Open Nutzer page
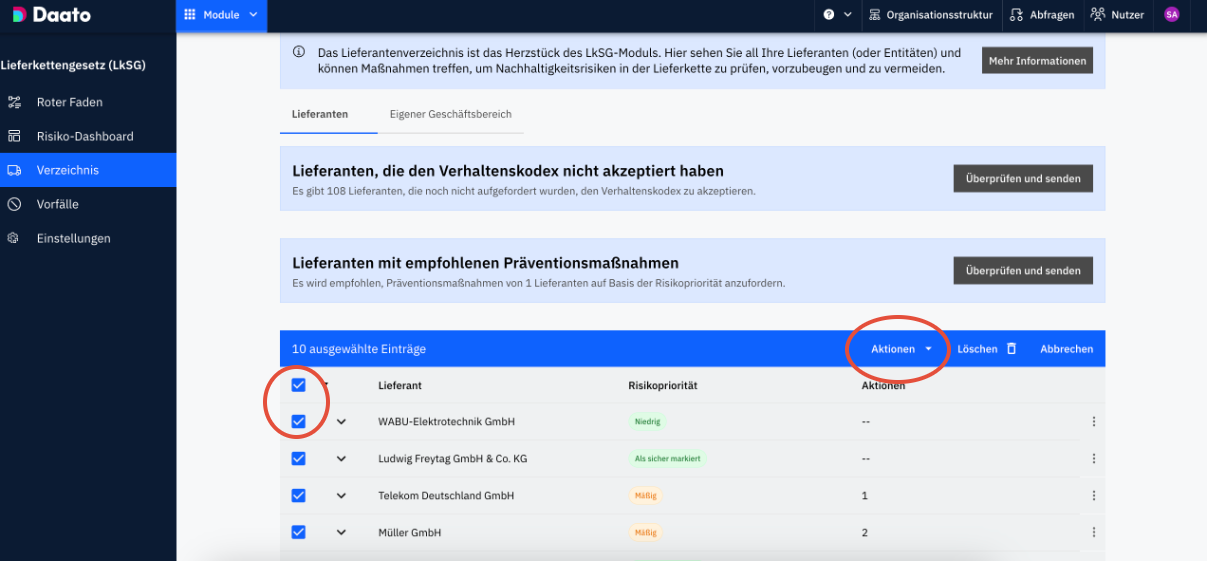This screenshot has width=1207, height=561. pos(1117,14)
